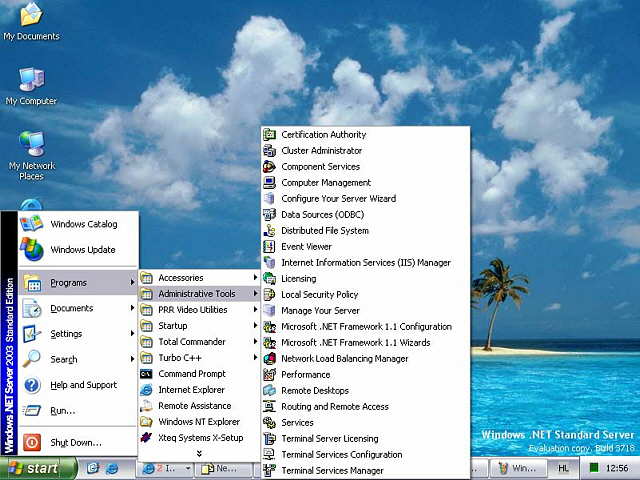Expand the Accessories submenu arrow
The image size is (640, 480).
coord(255,278)
